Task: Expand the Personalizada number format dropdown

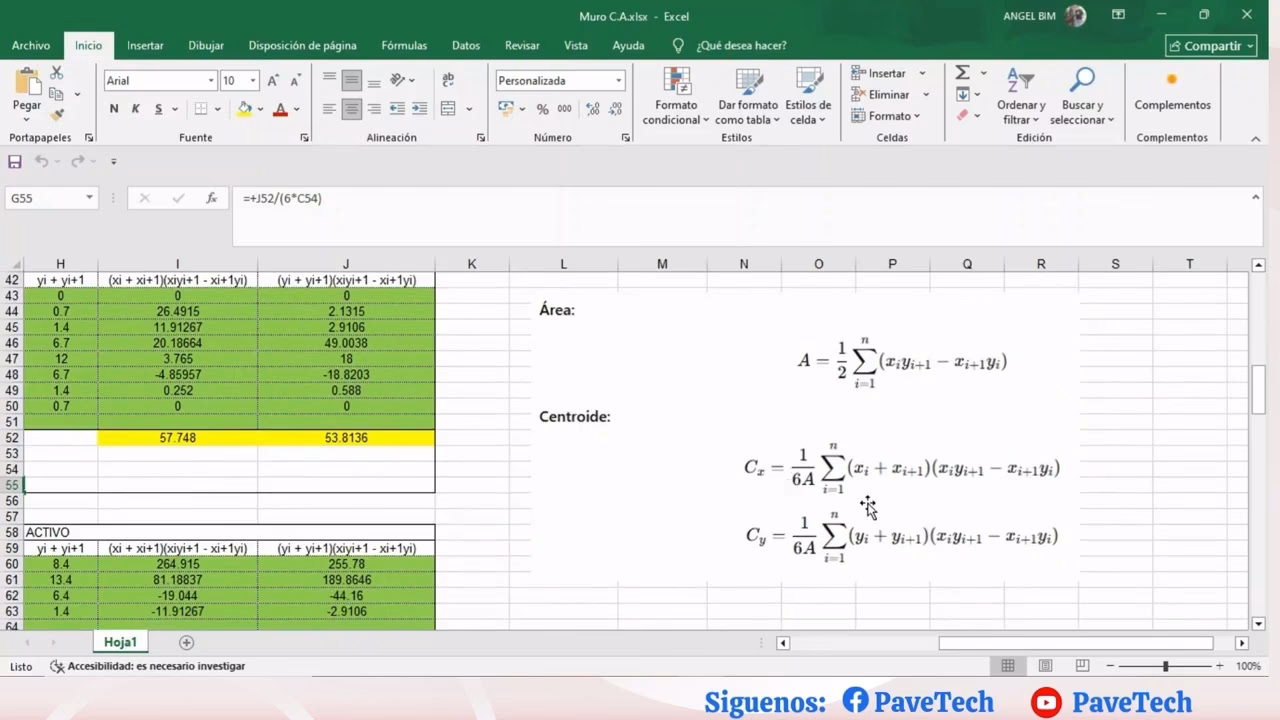Action: pyautogui.click(x=618, y=81)
